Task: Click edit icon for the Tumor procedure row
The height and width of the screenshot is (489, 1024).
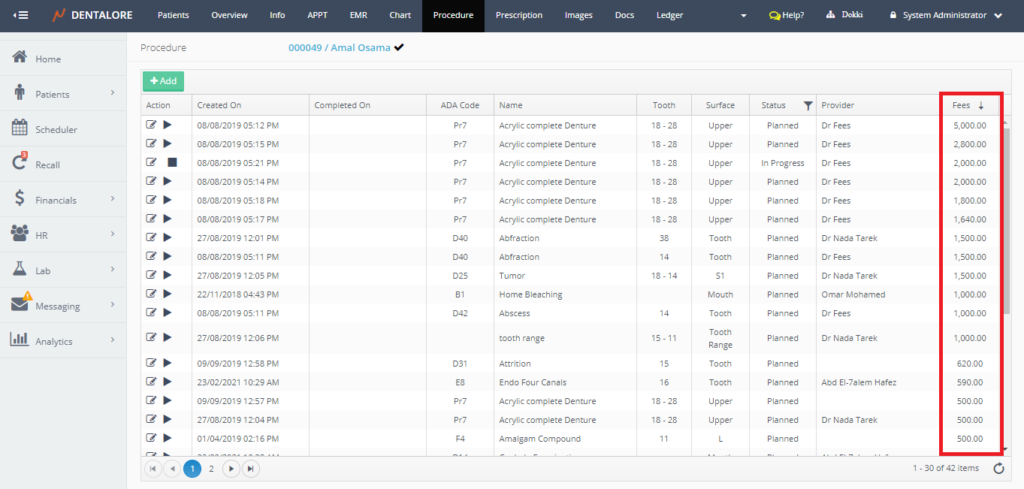Action: pyautogui.click(x=151, y=275)
